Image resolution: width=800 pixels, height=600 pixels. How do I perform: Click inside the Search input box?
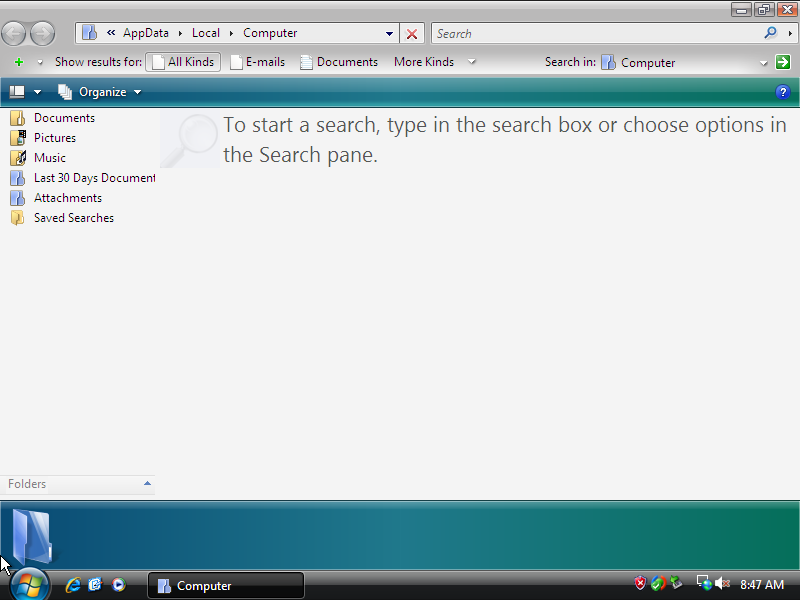(595, 34)
